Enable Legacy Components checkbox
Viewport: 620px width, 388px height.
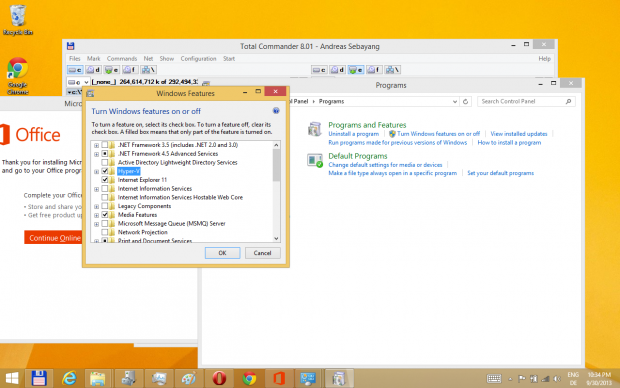[105, 206]
